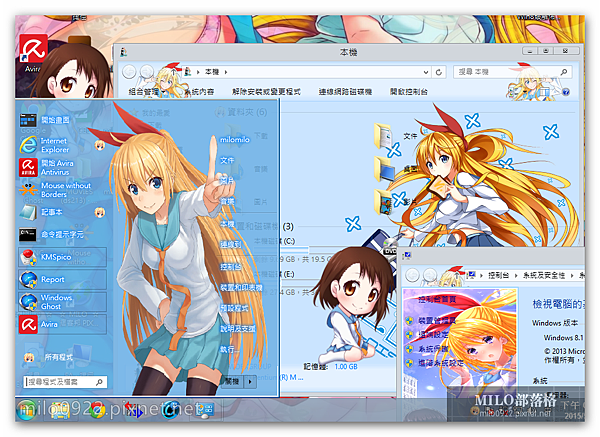Open 命令提示字元 command prompt entry

pos(51,234)
